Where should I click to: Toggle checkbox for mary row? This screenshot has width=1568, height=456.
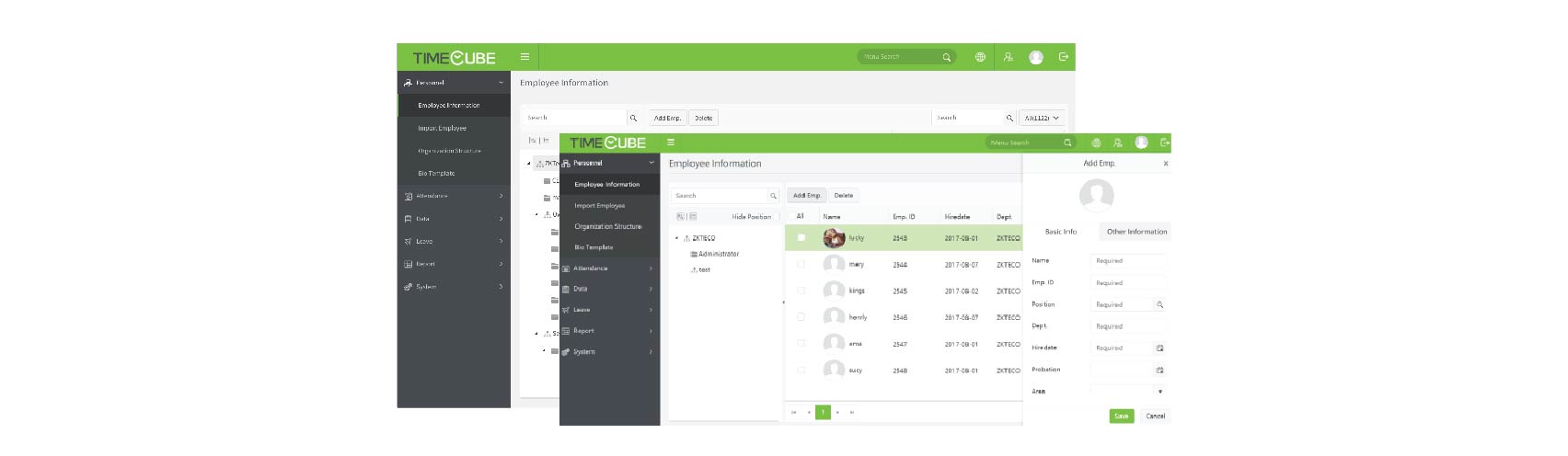coord(801,265)
